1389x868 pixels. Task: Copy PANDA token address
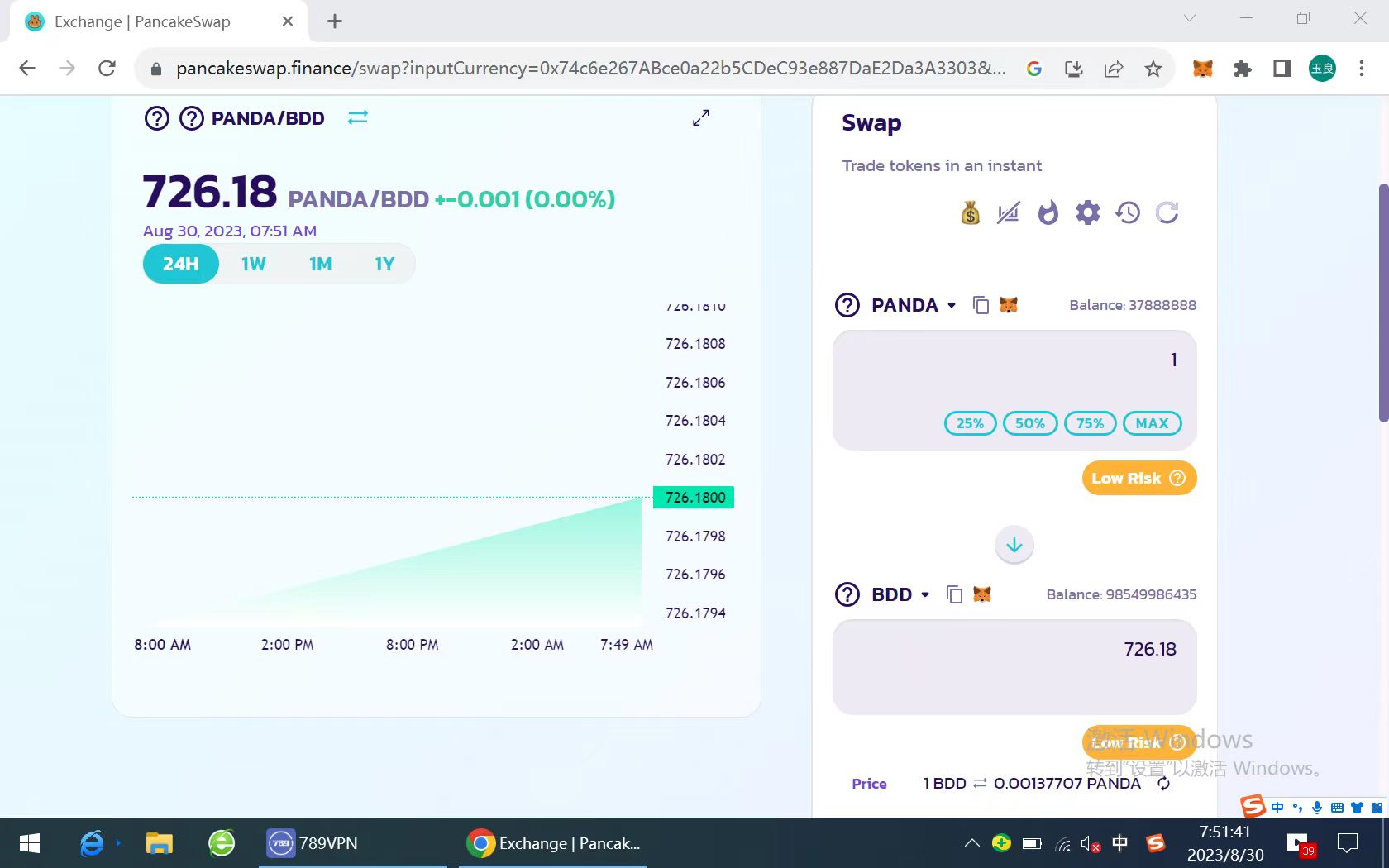981,305
